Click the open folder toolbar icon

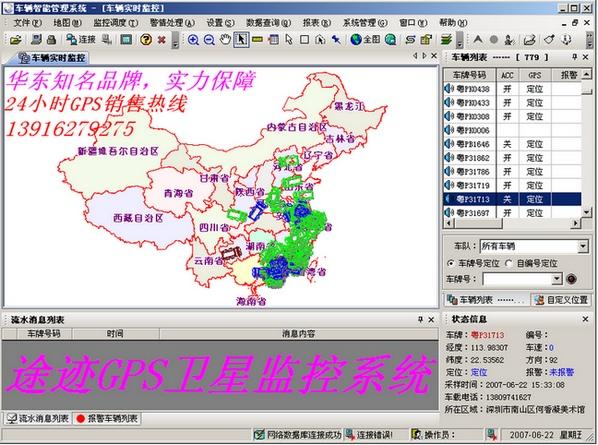16,39
